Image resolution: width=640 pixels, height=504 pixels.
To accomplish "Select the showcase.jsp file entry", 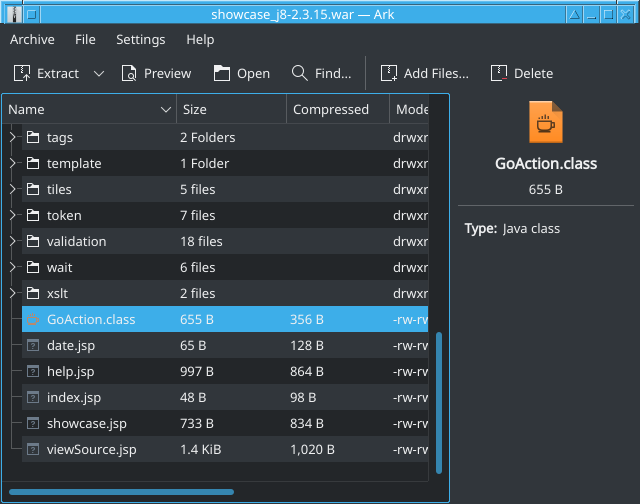I will pyautogui.click(x=86, y=423).
